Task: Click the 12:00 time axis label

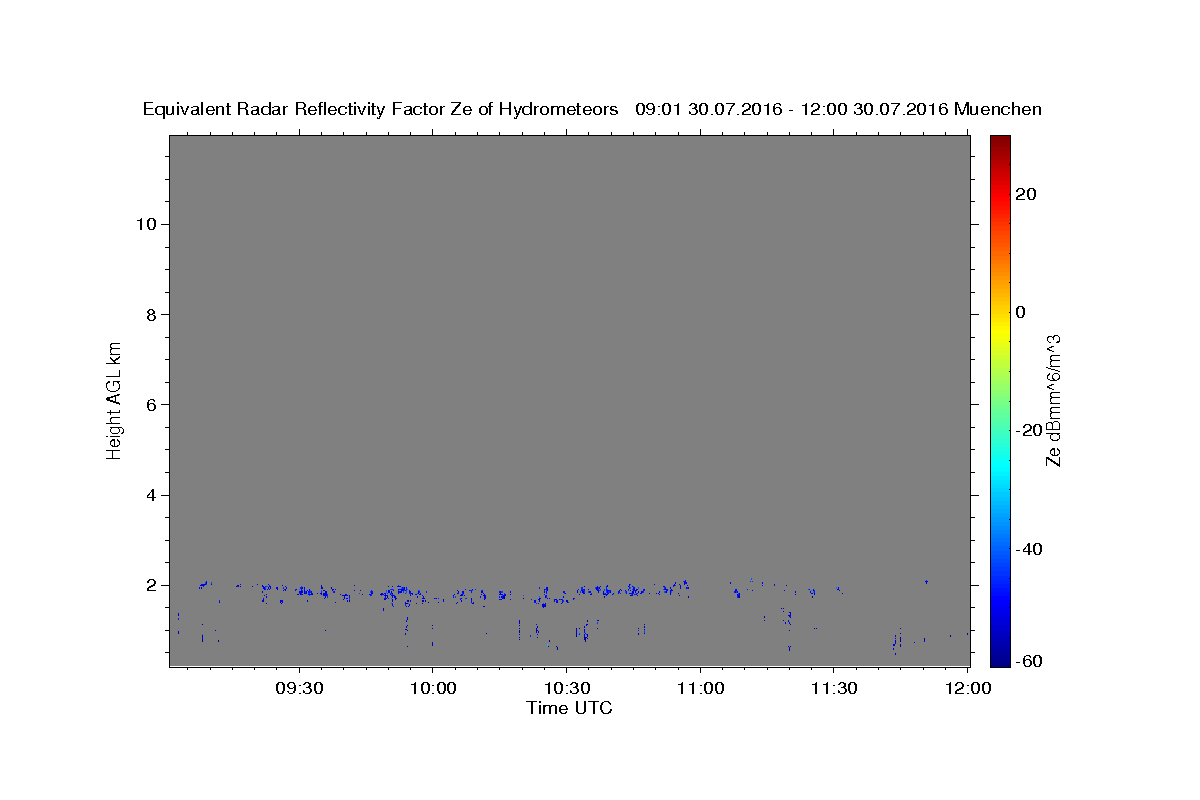Action: click(x=968, y=689)
